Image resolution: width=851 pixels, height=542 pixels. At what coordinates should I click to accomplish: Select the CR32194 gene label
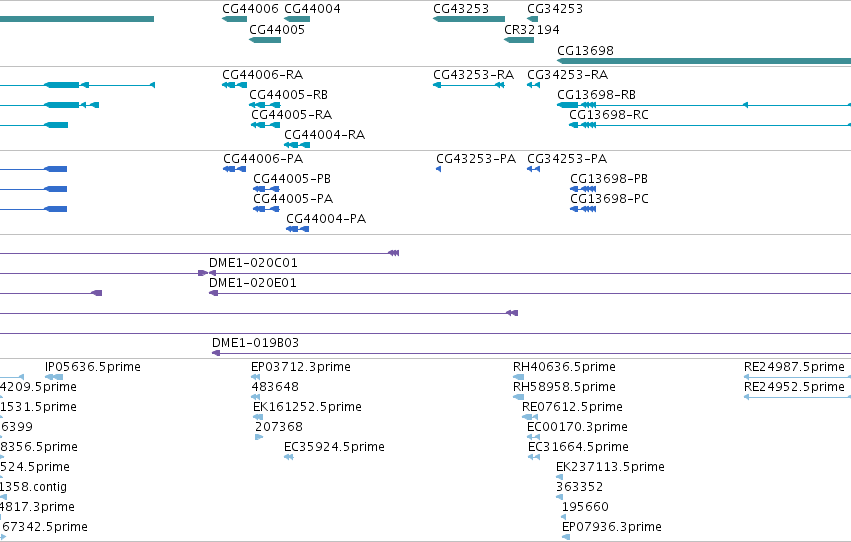(532, 29)
